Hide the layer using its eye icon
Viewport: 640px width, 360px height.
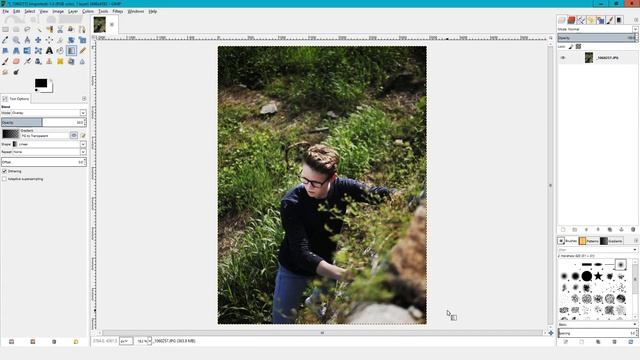click(563, 58)
